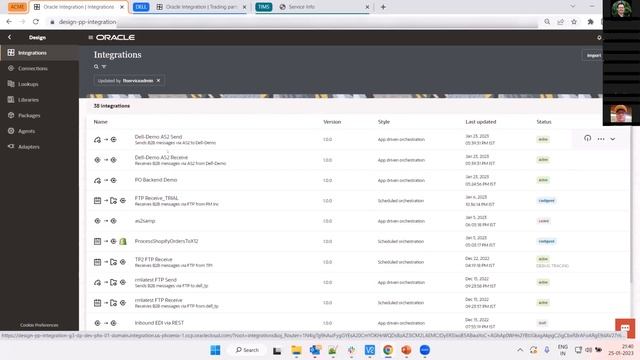Click the Connections sidebar icon
The image size is (640, 360).
tap(11, 68)
